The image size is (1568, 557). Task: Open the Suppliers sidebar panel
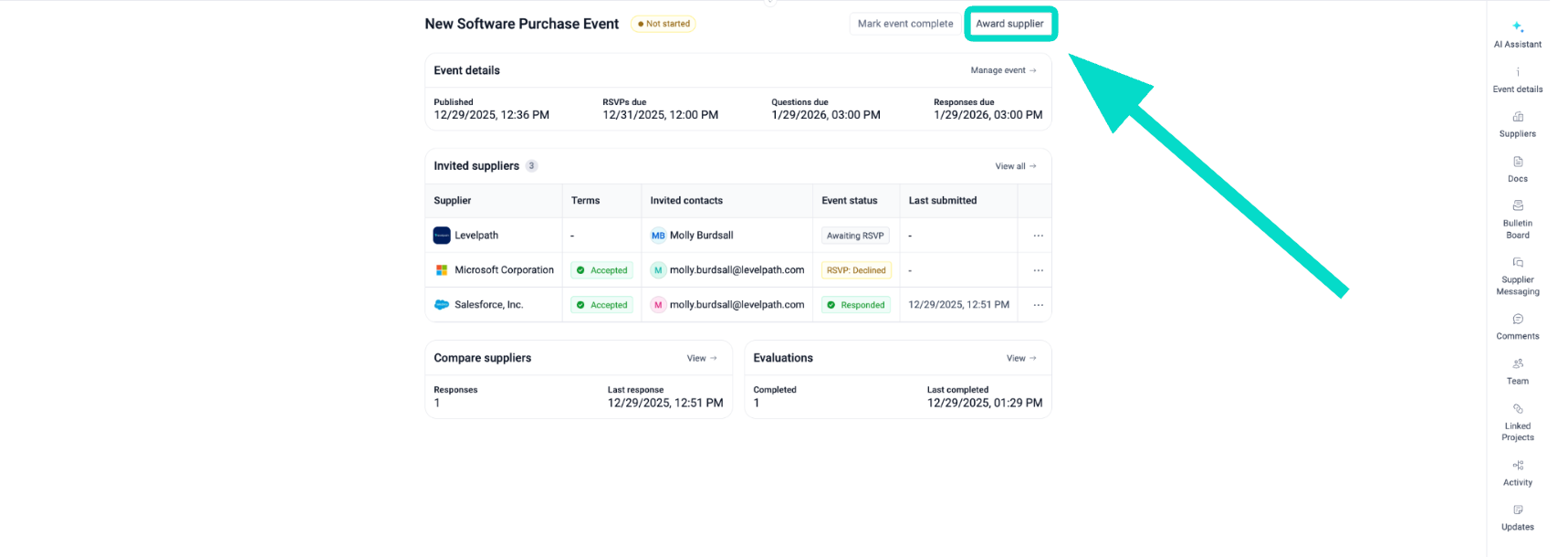point(1517,117)
